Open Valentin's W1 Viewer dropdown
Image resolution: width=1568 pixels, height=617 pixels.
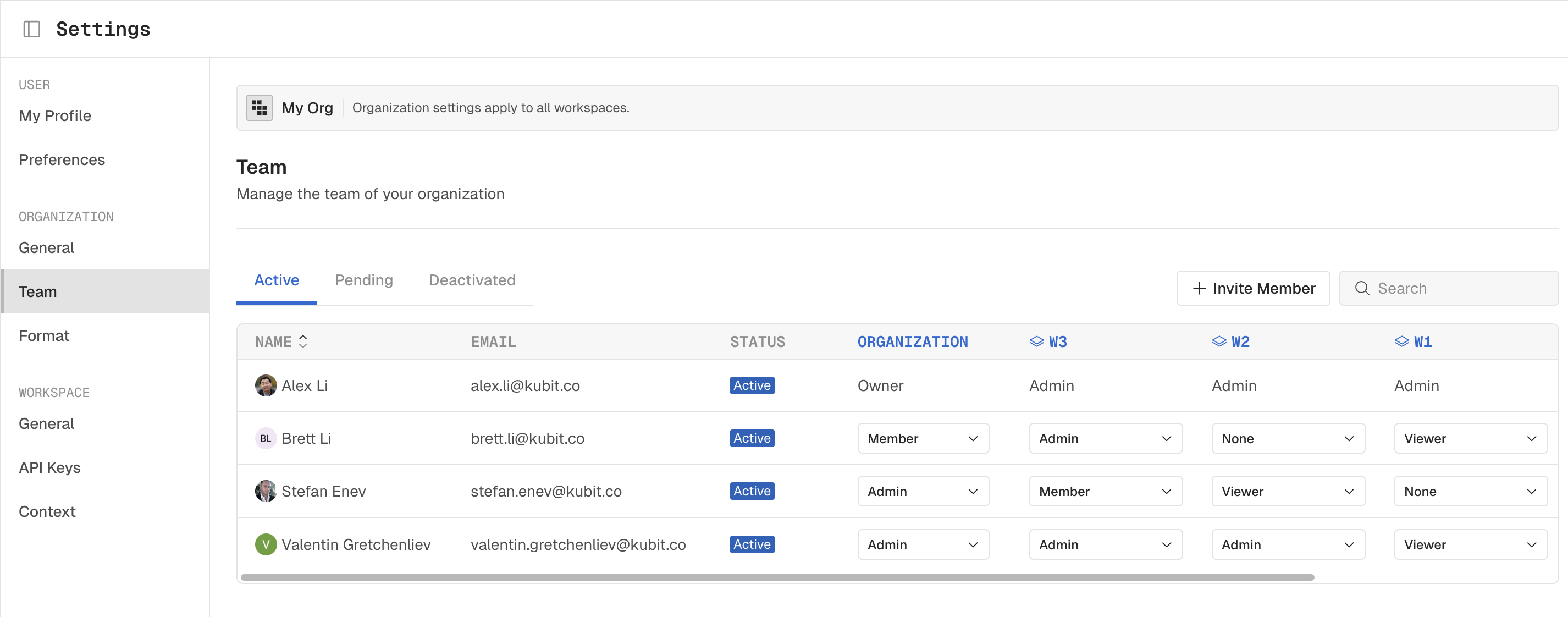(1470, 544)
